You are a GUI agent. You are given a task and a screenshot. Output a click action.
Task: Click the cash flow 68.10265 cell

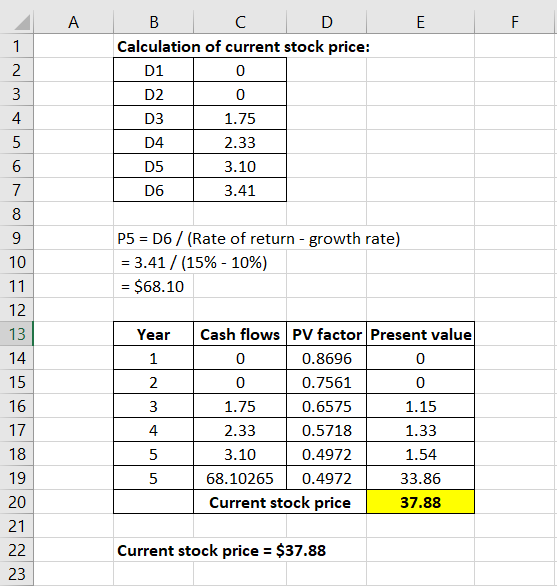[240, 478]
